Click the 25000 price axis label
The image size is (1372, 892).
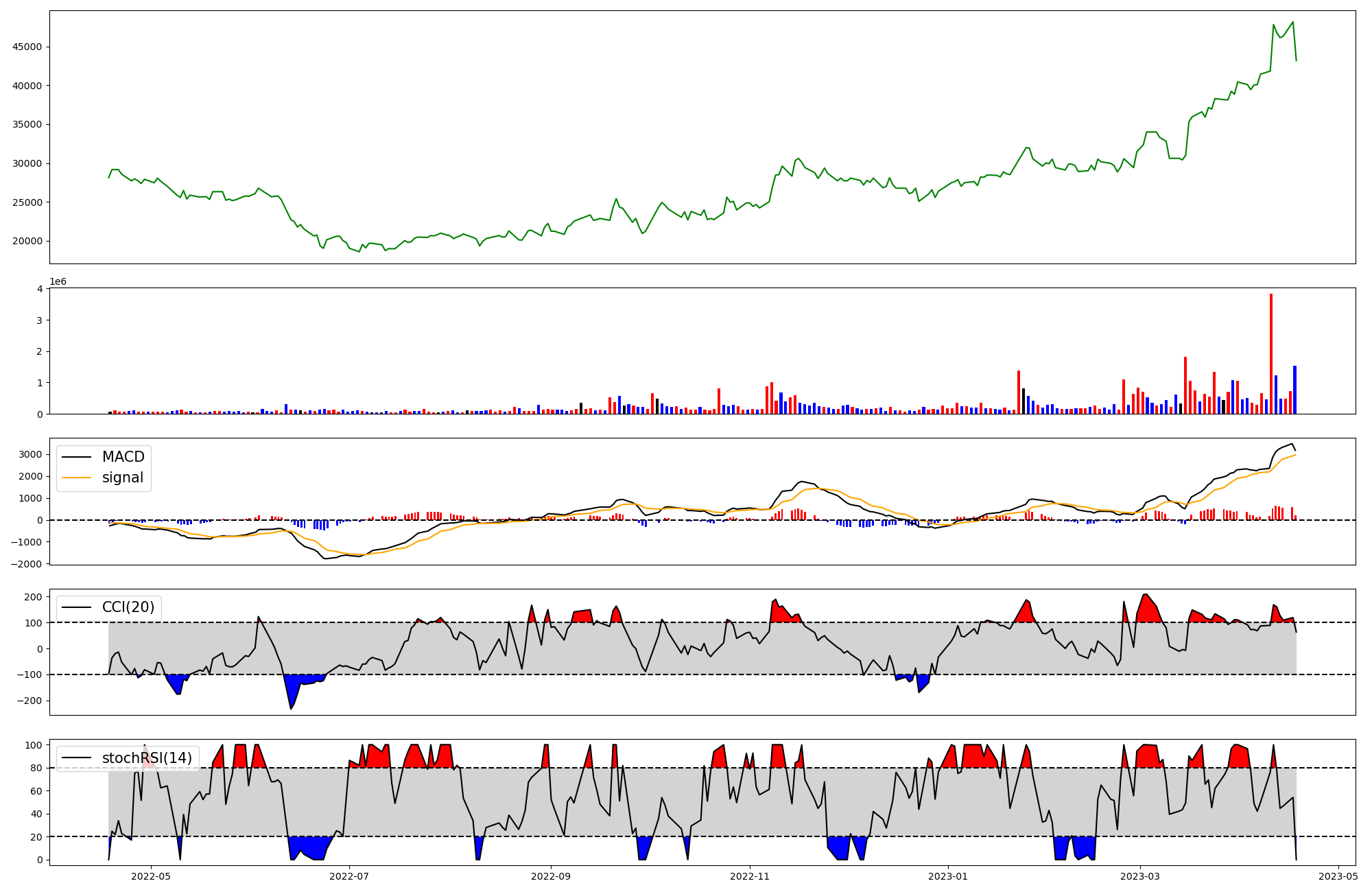(x=27, y=202)
